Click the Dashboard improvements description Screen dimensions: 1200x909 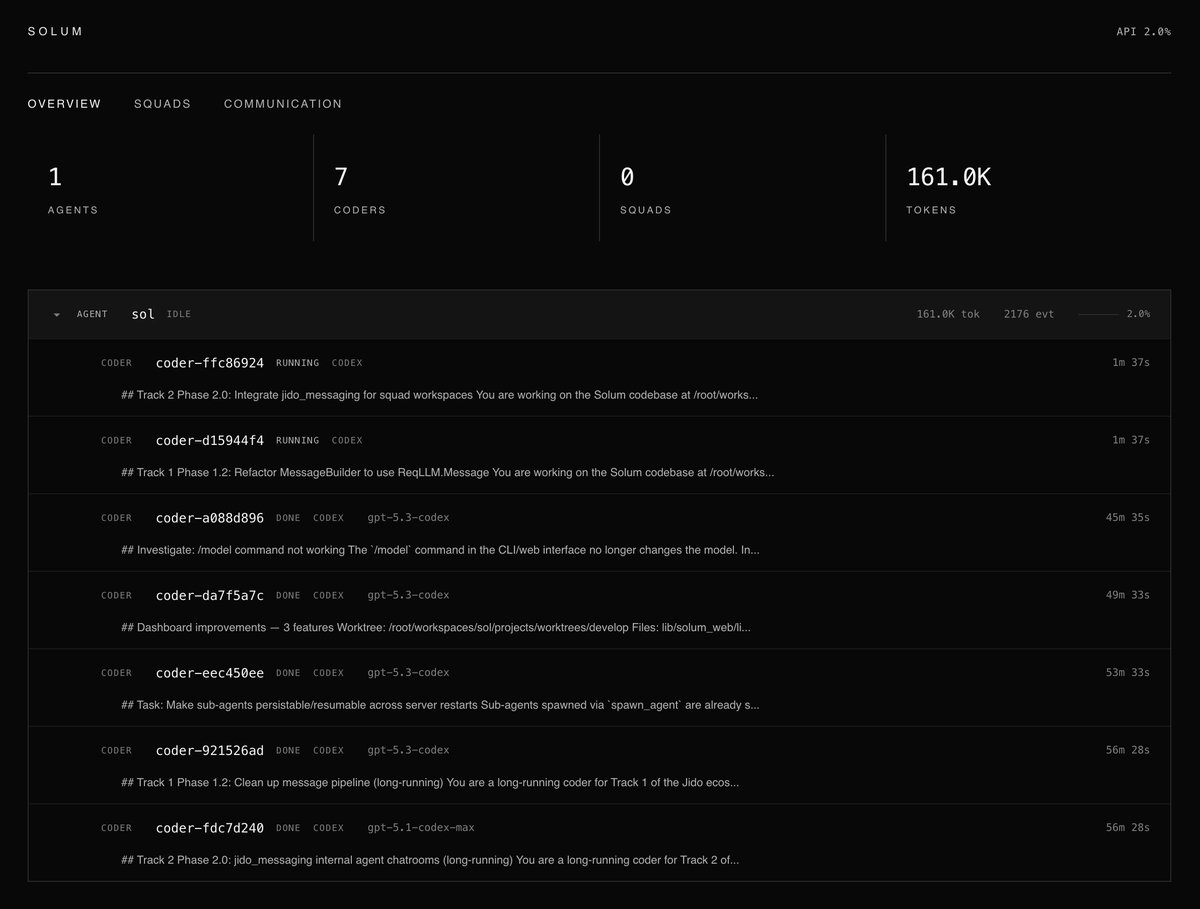click(x=436, y=627)
